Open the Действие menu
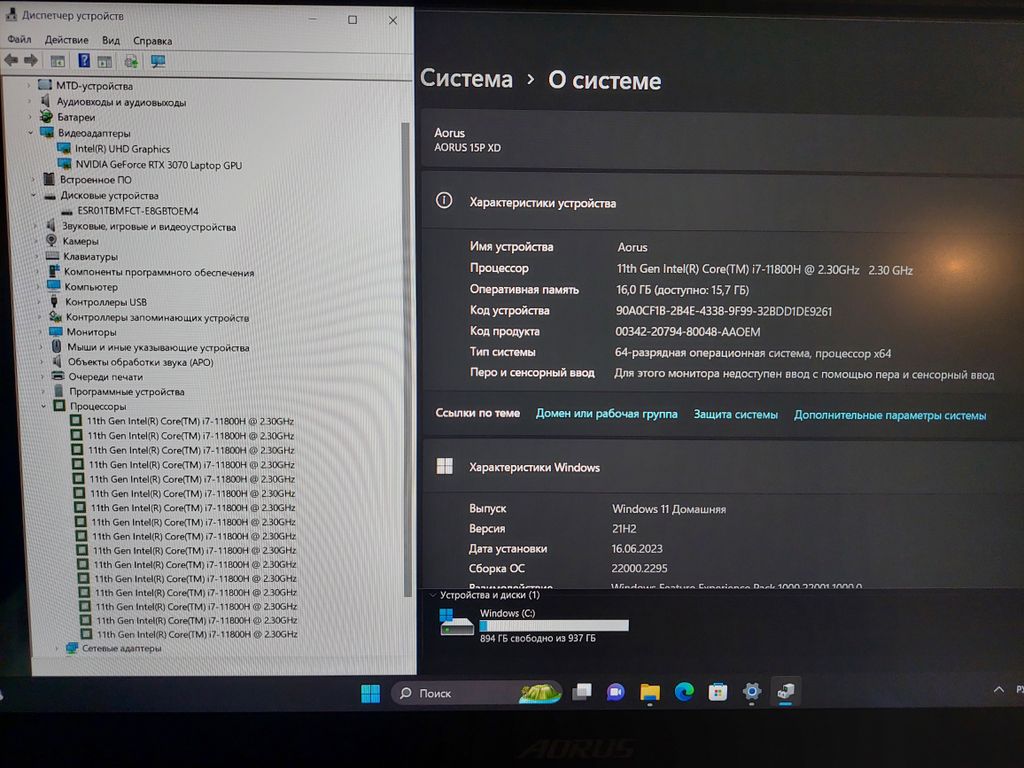The width and height of the screenshot is (1024, 768). (66, 40)
